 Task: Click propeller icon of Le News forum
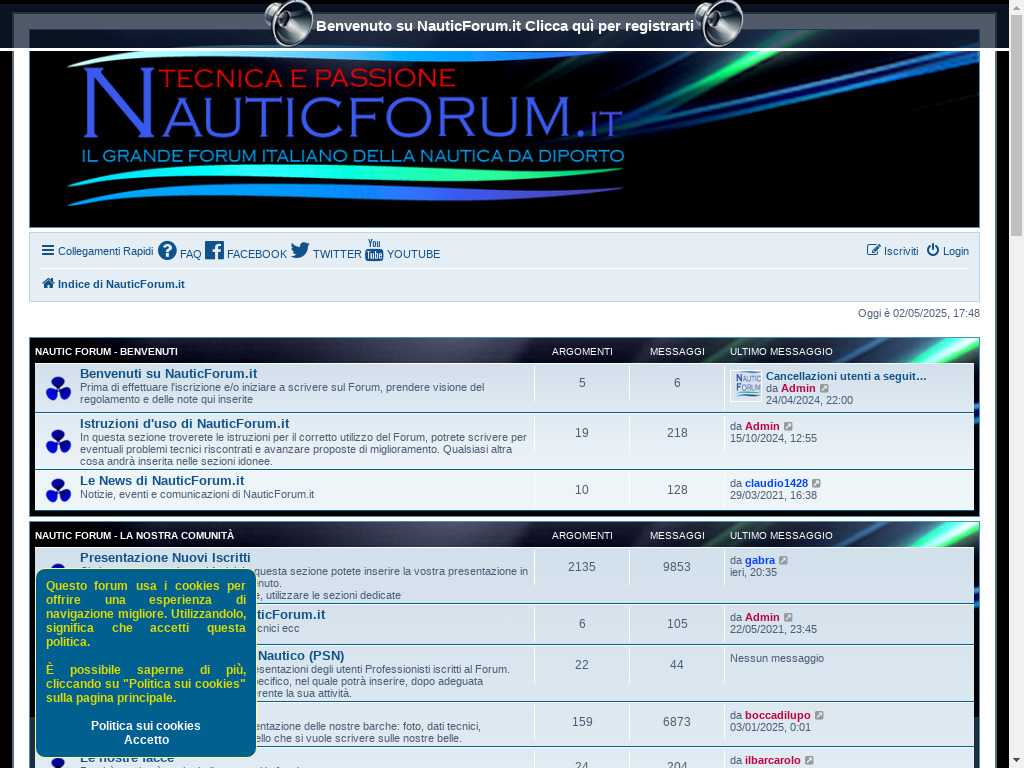coord(58,490)
